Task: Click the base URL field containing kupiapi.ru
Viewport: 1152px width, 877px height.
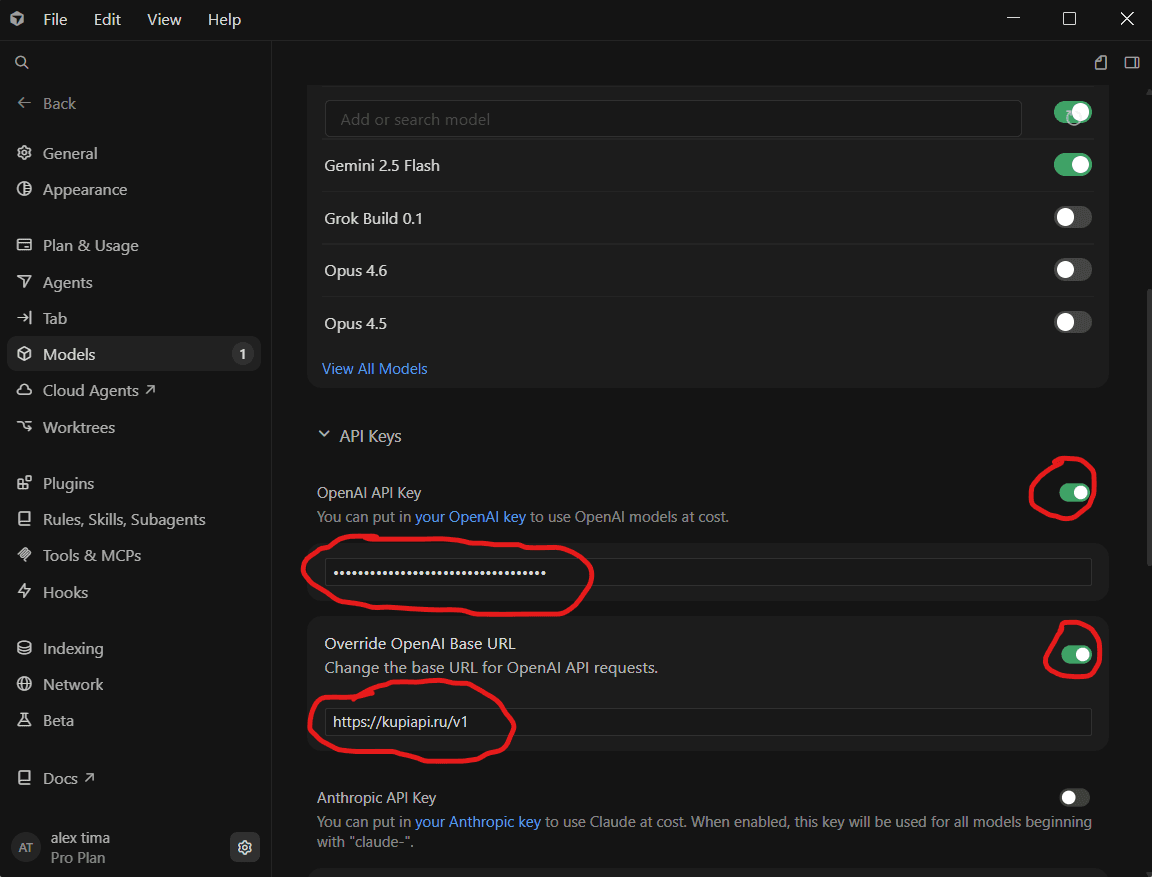Action: pos(708,722)
